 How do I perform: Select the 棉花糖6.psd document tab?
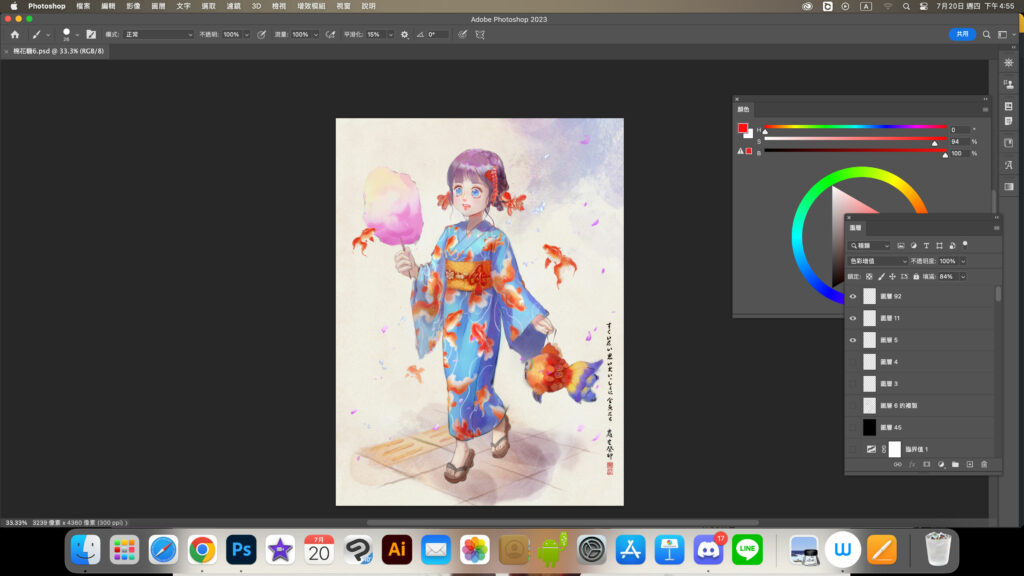point(57,51)
